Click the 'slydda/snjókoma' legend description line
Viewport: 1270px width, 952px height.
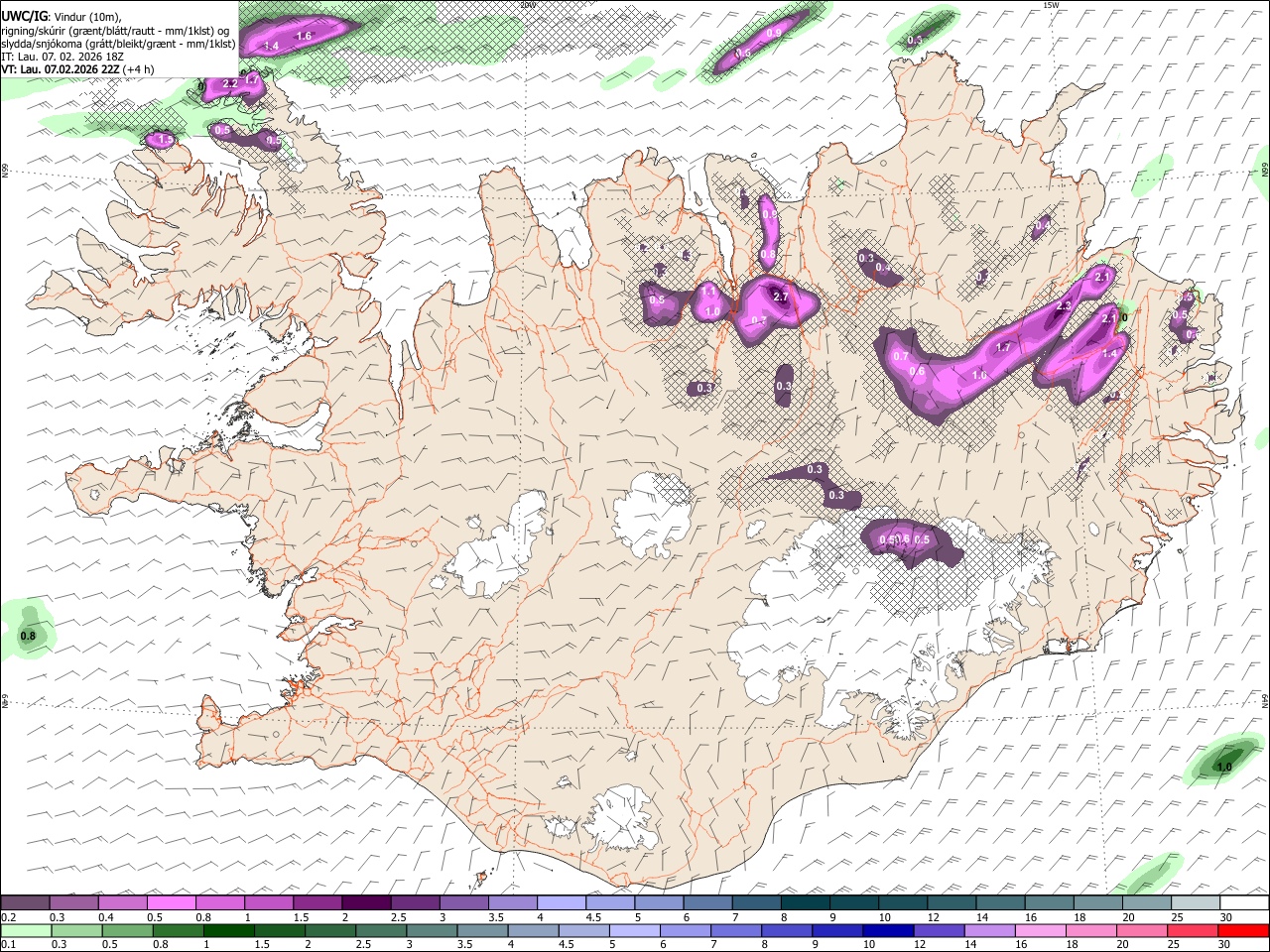click(x=118, y=44)
